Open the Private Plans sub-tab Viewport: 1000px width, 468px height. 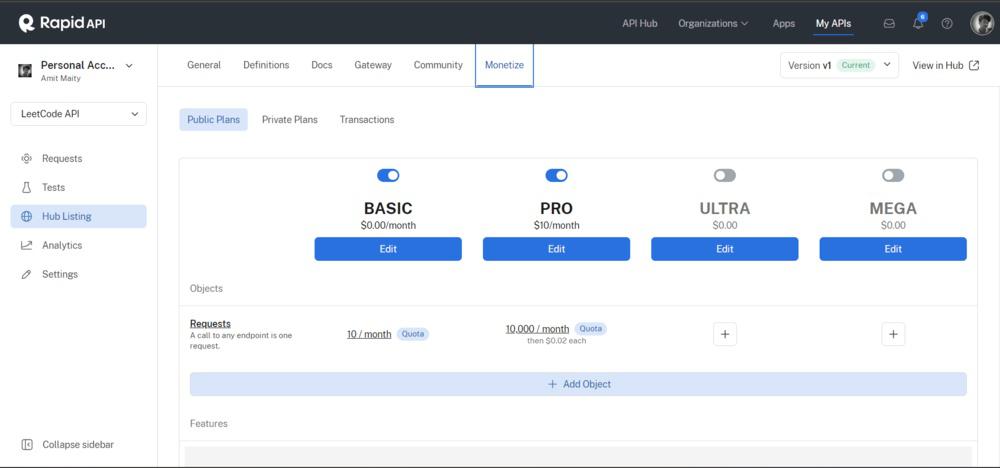click(x=290, y=119)
